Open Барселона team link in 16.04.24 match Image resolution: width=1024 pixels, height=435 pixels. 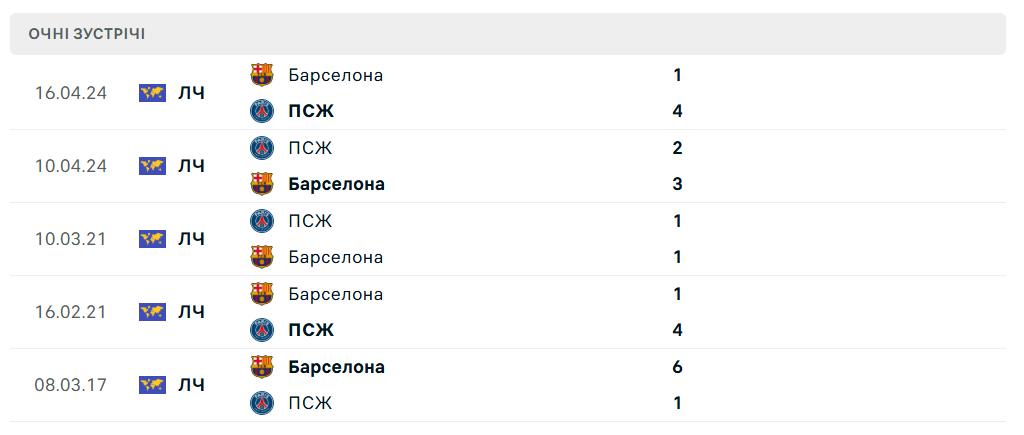[x=335, y=75]
